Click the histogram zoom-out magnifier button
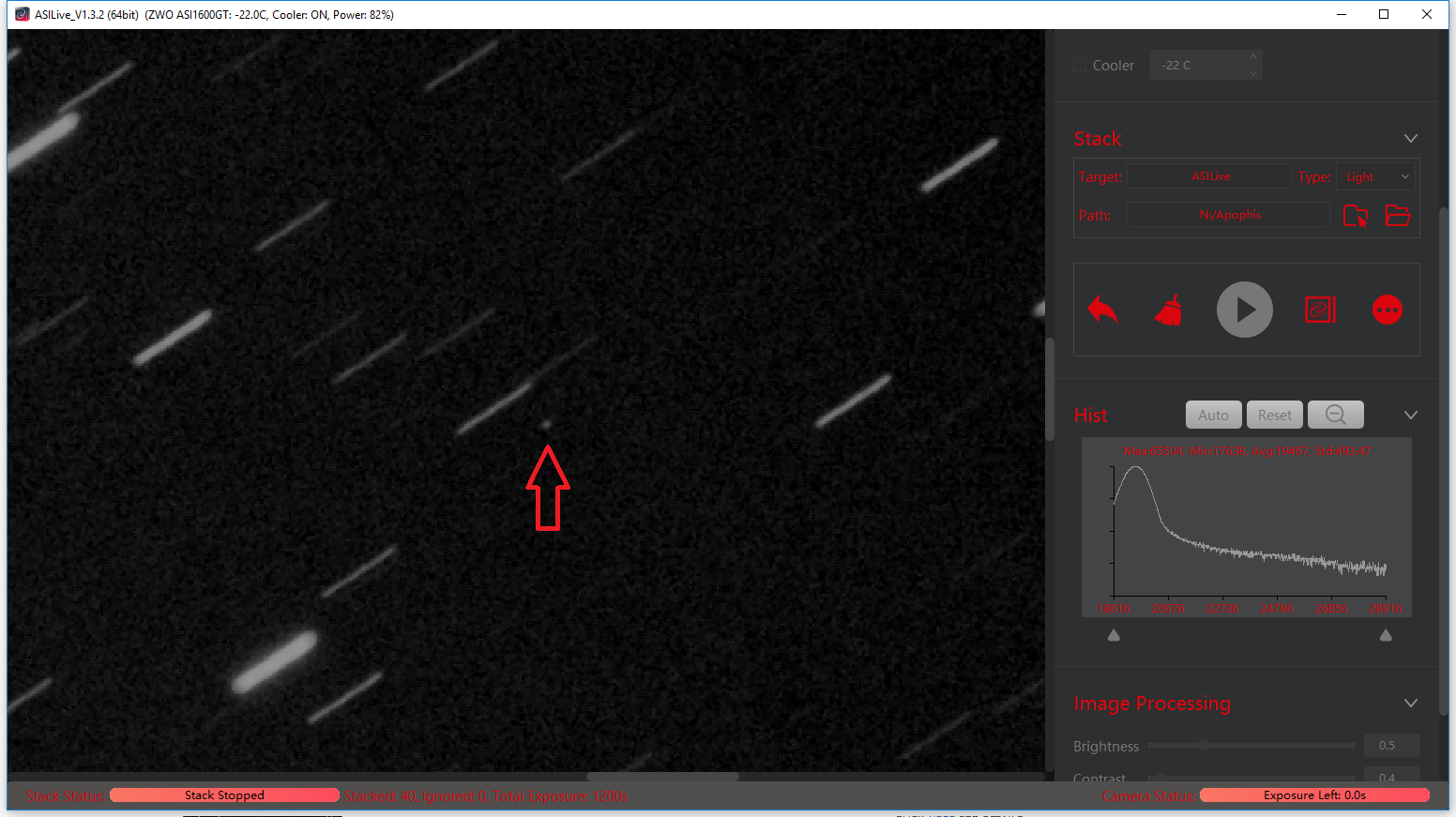Viewport: 1456px width, 817px height. (1335, 415)
